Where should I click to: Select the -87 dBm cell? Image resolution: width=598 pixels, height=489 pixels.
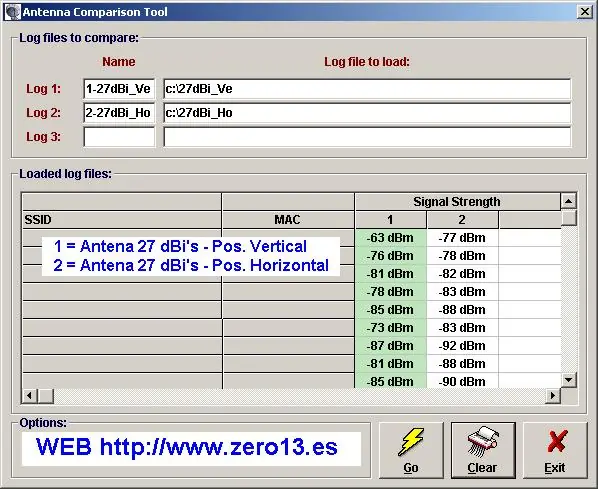391,346
